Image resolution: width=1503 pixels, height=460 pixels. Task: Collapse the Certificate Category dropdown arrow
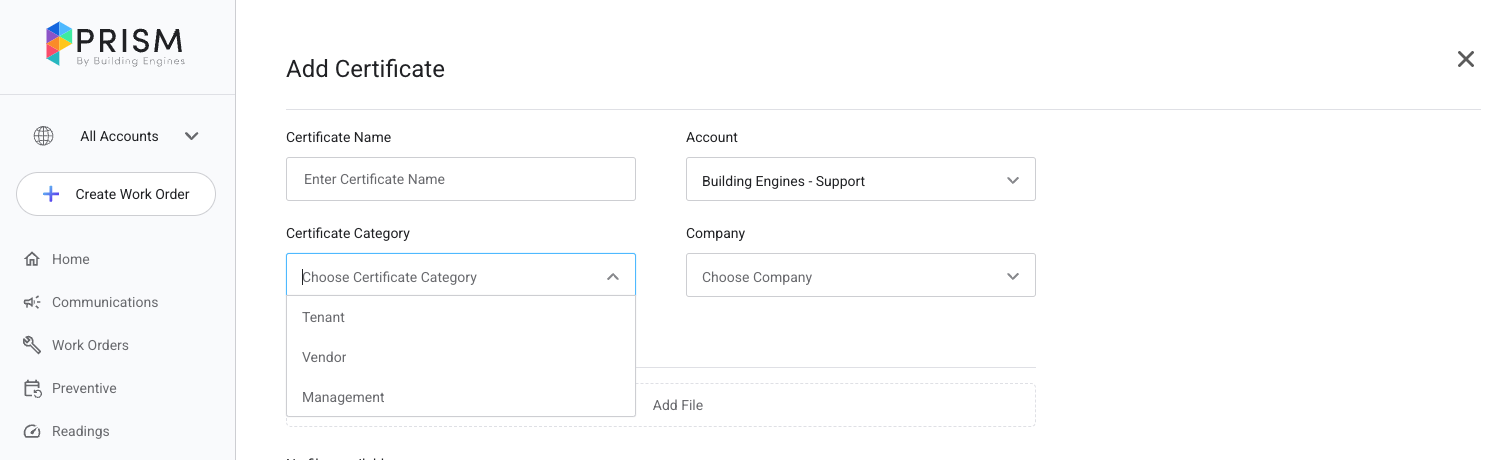coord(613,277)
